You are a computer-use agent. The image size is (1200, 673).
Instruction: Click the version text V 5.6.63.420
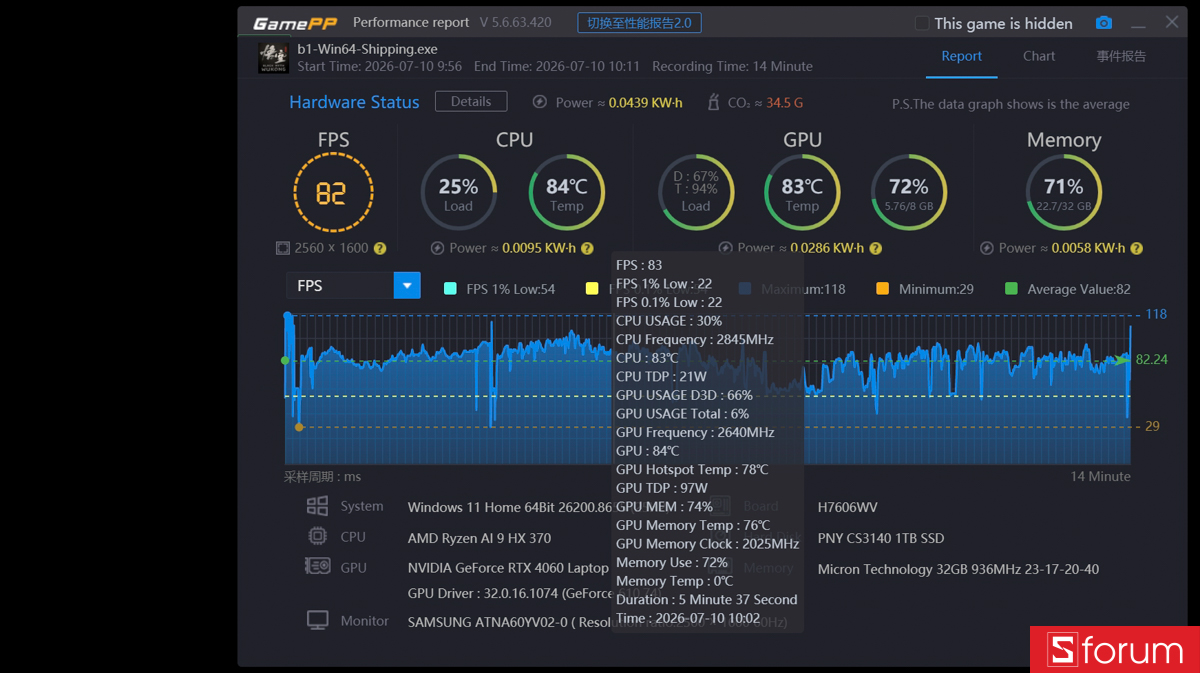(515, 22)
